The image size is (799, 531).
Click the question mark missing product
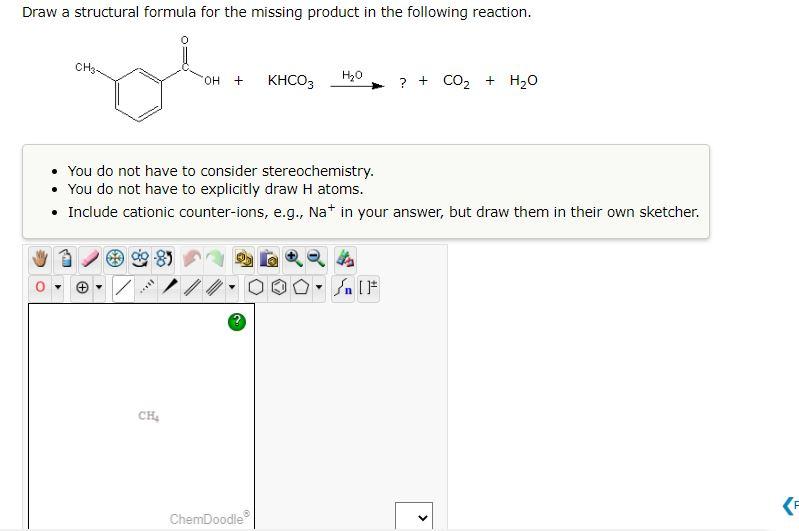coord(403,83)
